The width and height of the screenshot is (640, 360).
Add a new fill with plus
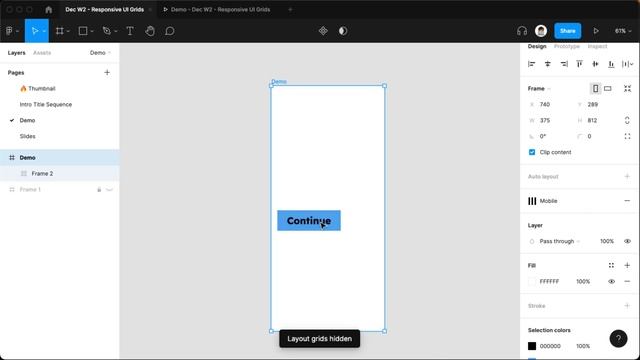[x=627, y=265]
